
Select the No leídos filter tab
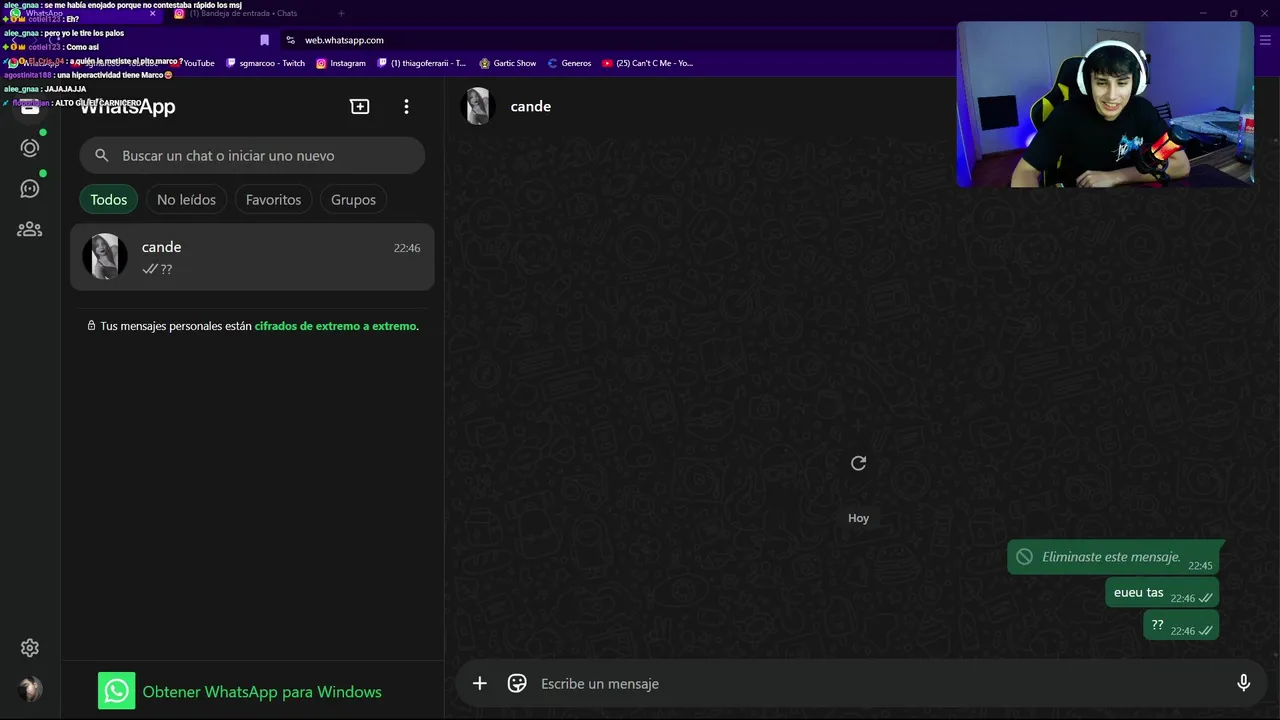pos(186,199)
